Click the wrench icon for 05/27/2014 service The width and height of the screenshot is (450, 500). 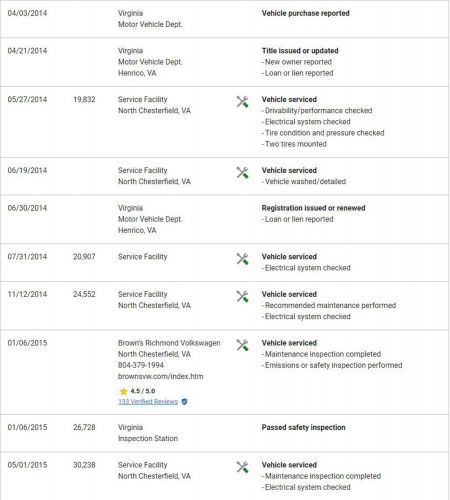tap(242, 102)
